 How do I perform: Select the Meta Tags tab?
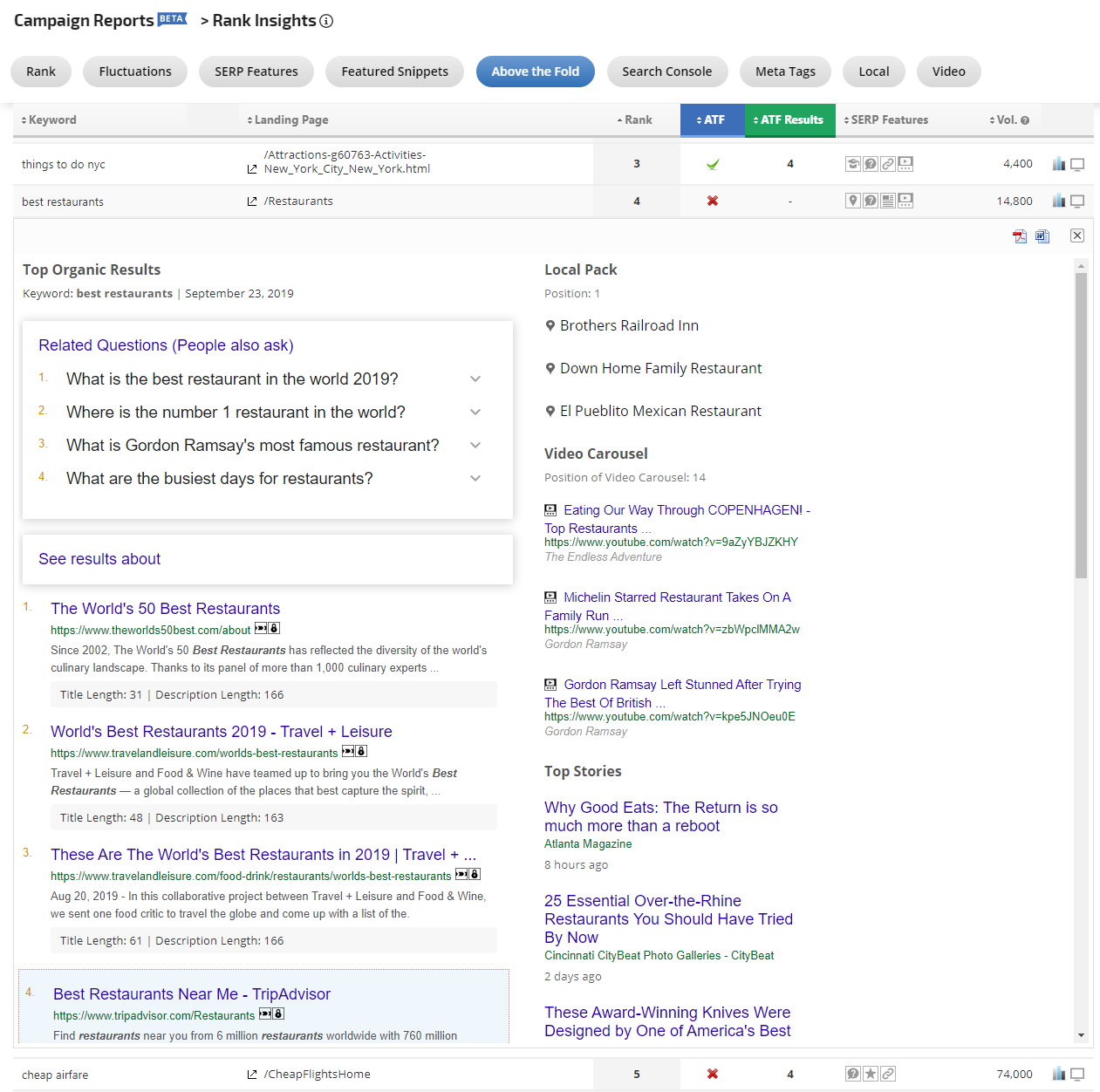[785, 72]
